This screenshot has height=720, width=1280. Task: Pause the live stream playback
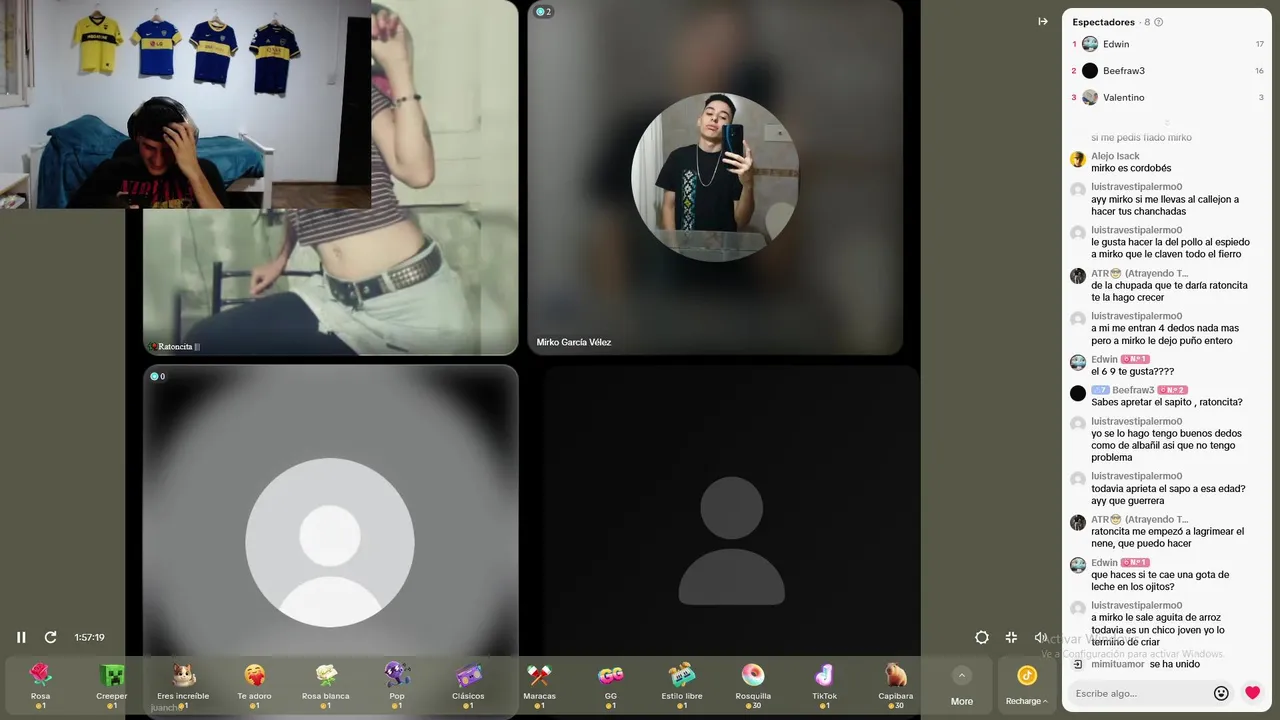(21, 637)
